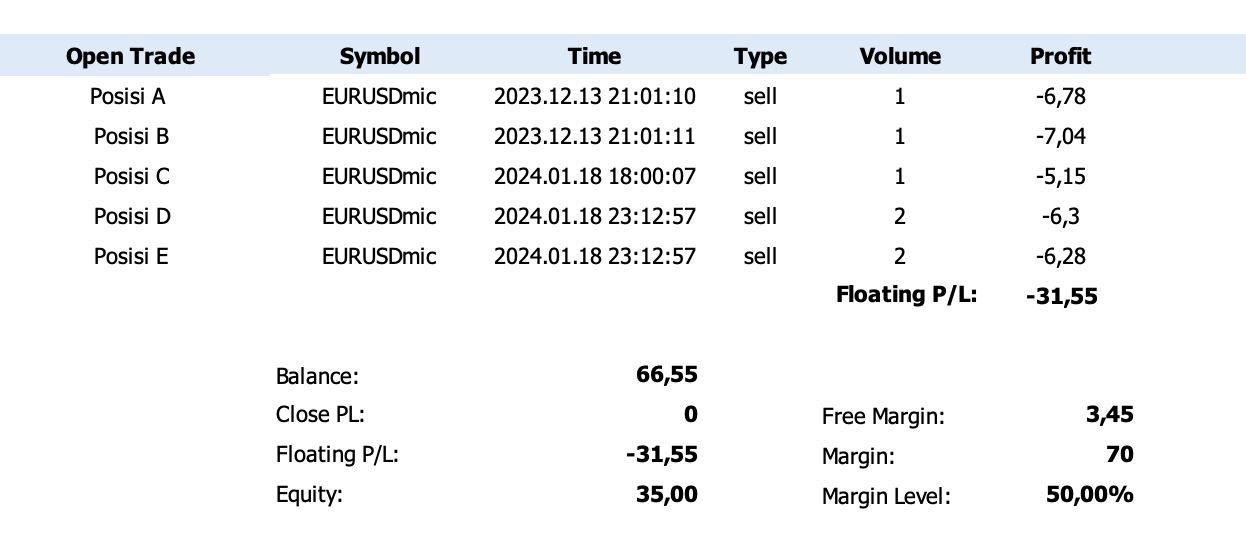The height and width of the screenshot is (548, 1246).
Task: Click the Close PL value 0
Action: [691, 414]
